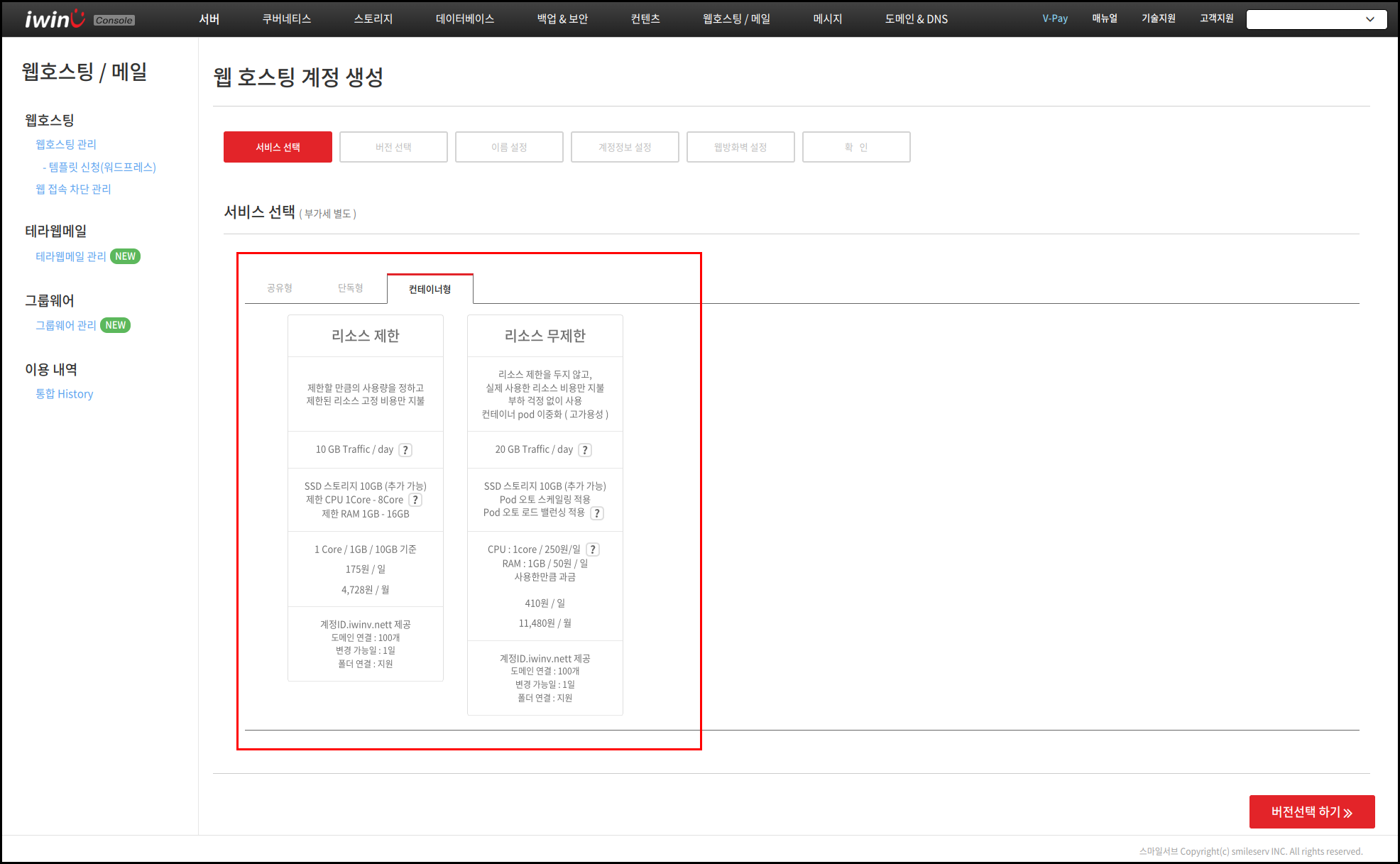Click the 서비스 선택 step button

click(x=278, y=147)
